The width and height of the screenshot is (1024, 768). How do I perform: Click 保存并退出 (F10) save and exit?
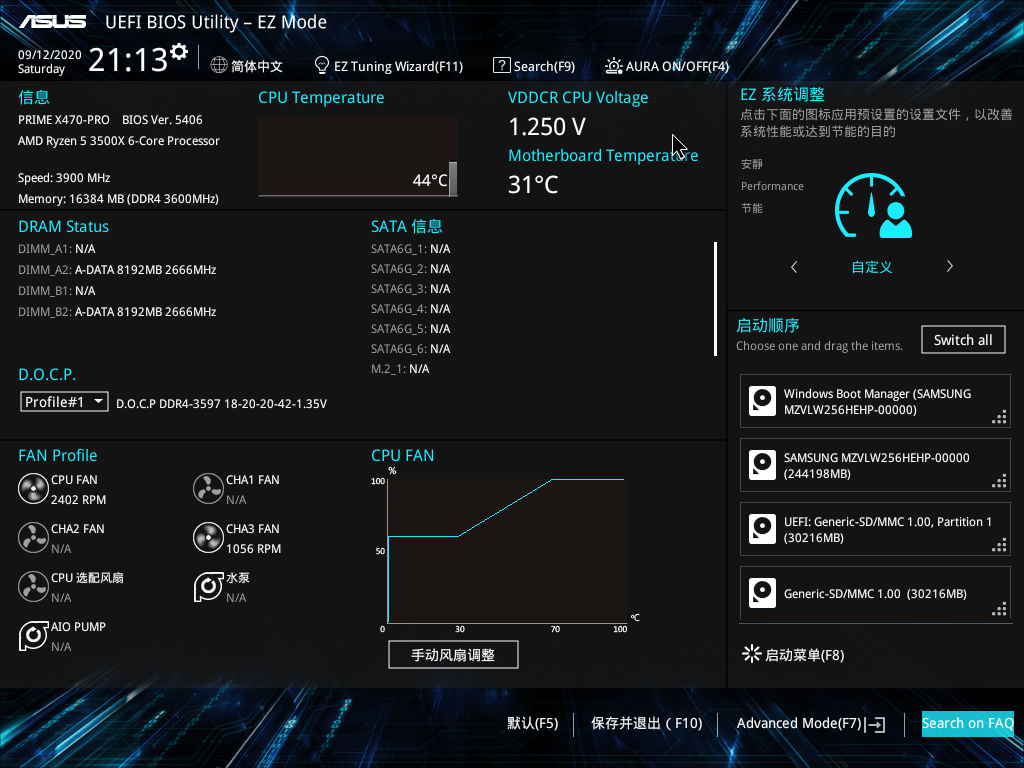click(647, 723)
